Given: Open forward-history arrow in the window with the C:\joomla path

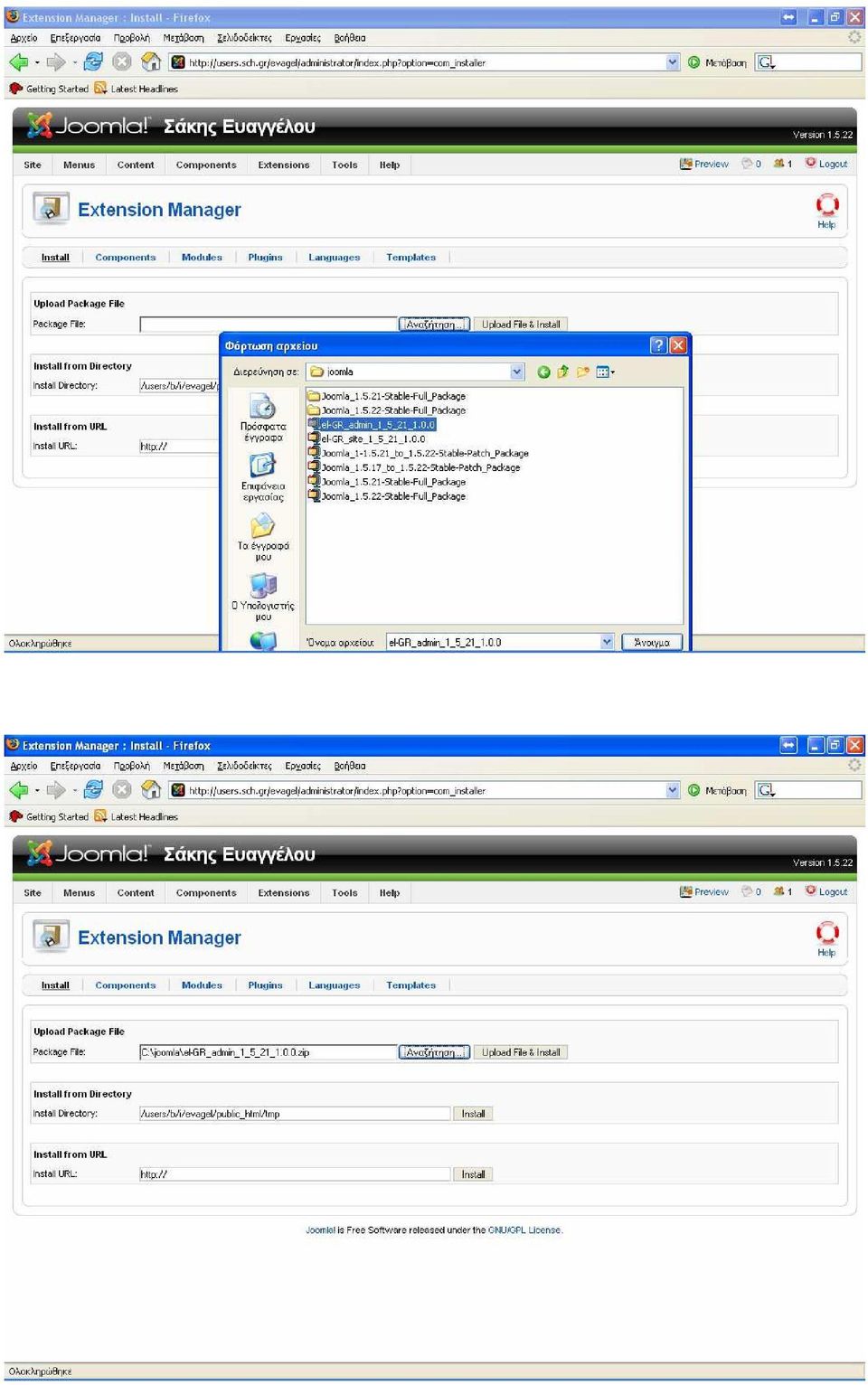Looking at the screenshot, I should pyautogui.click(x=74, y=791).
